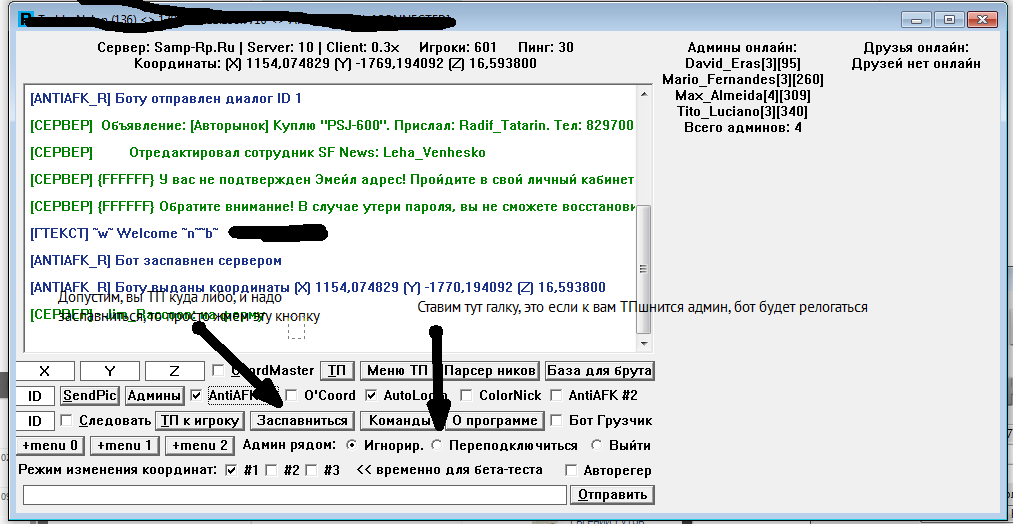Click the +menu 0 button
This screenshot has width=1013, height=524.
[50, 445]
